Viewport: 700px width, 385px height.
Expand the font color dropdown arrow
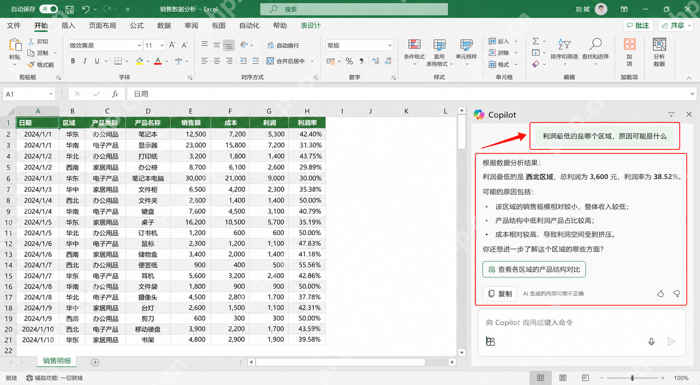pyautogui.click(x=167, y=61)
